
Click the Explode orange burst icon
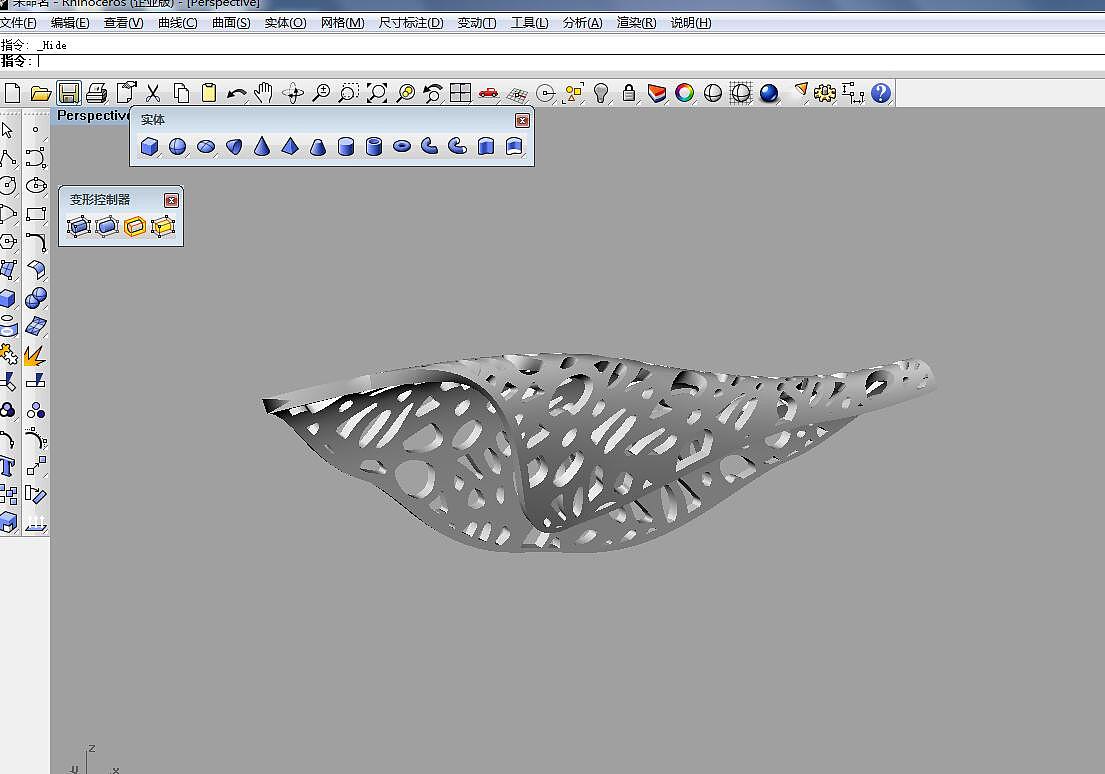tap(35, 355)
